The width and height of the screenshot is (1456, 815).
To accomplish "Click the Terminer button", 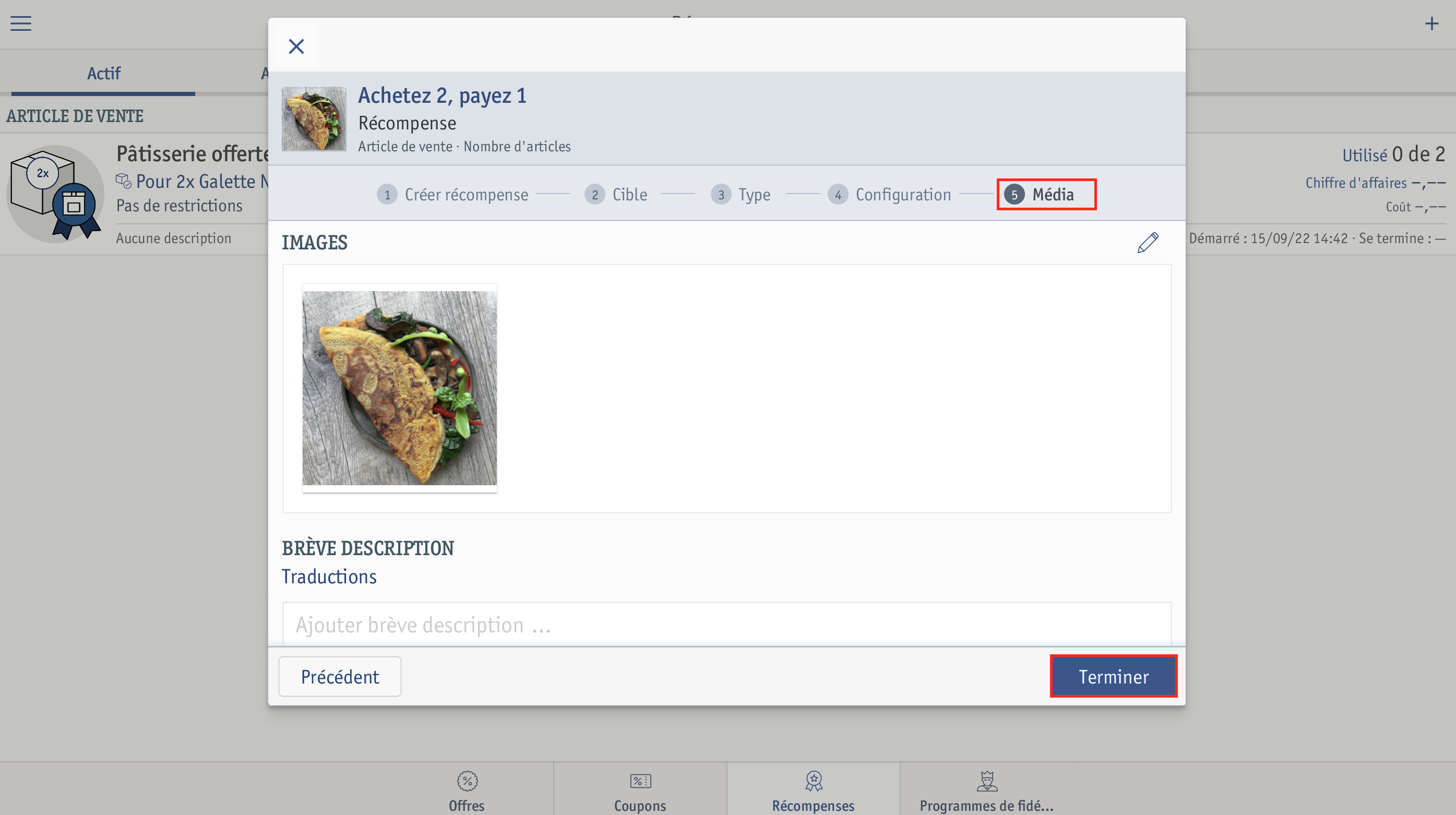I will point(1114,677).
